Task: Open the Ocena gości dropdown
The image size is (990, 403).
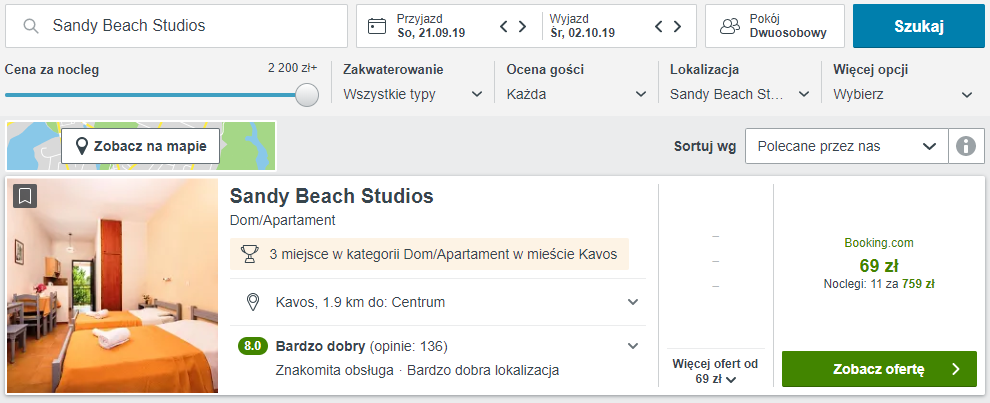Action: (x=576, y=95)
